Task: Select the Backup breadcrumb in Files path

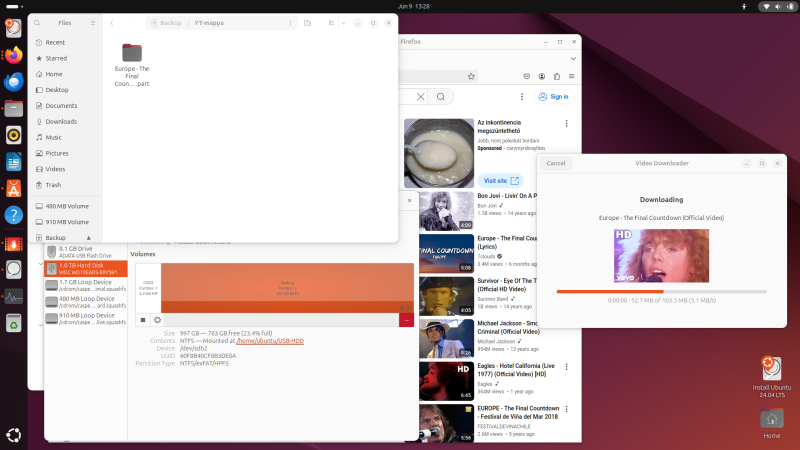Action: click(170, 23)
